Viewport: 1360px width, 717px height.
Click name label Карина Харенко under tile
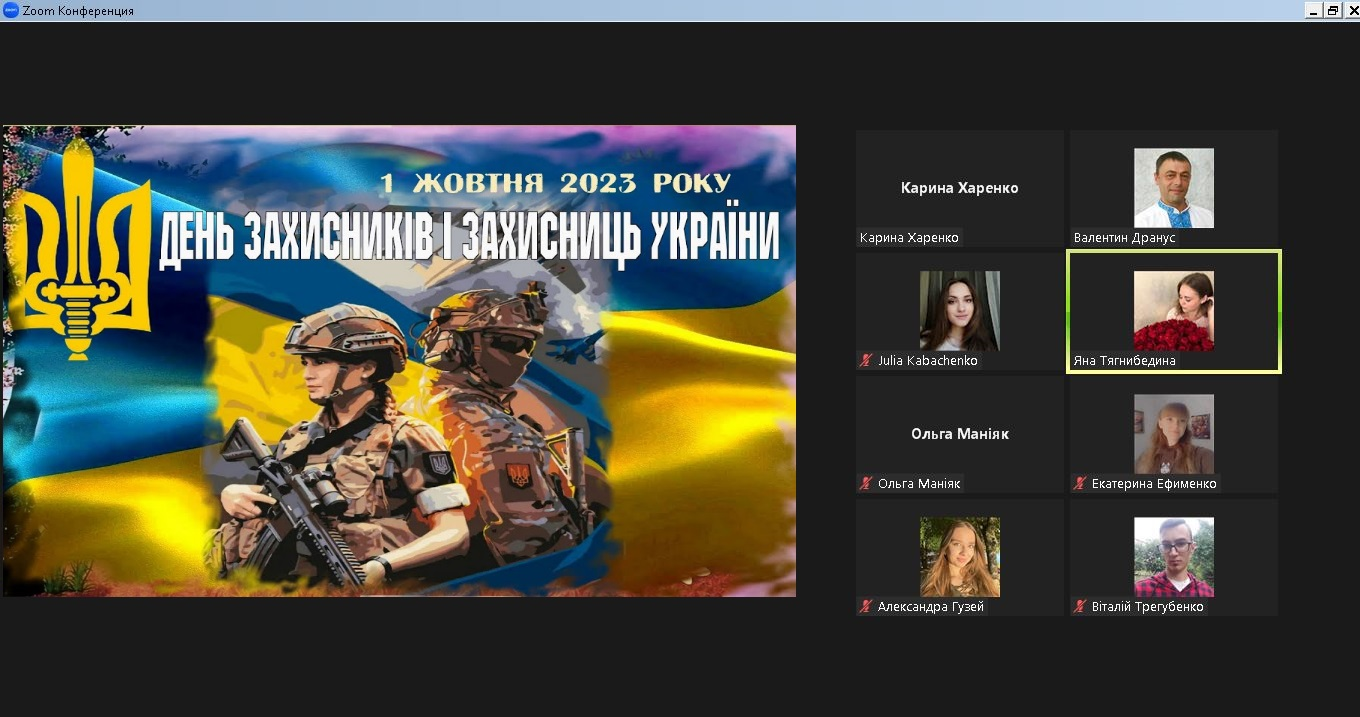click(x=909, y=238)
